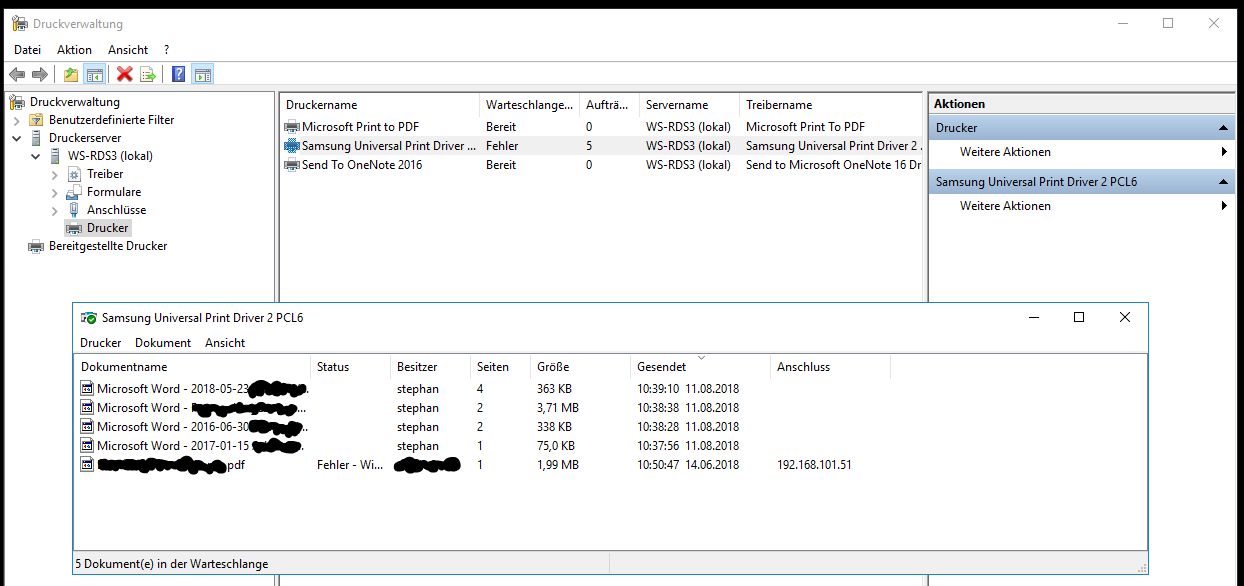Image resolution: width=1244 pixels, height=586 pixels.
Task: Open Help via blue question mark icon
Action: (178, 74)
